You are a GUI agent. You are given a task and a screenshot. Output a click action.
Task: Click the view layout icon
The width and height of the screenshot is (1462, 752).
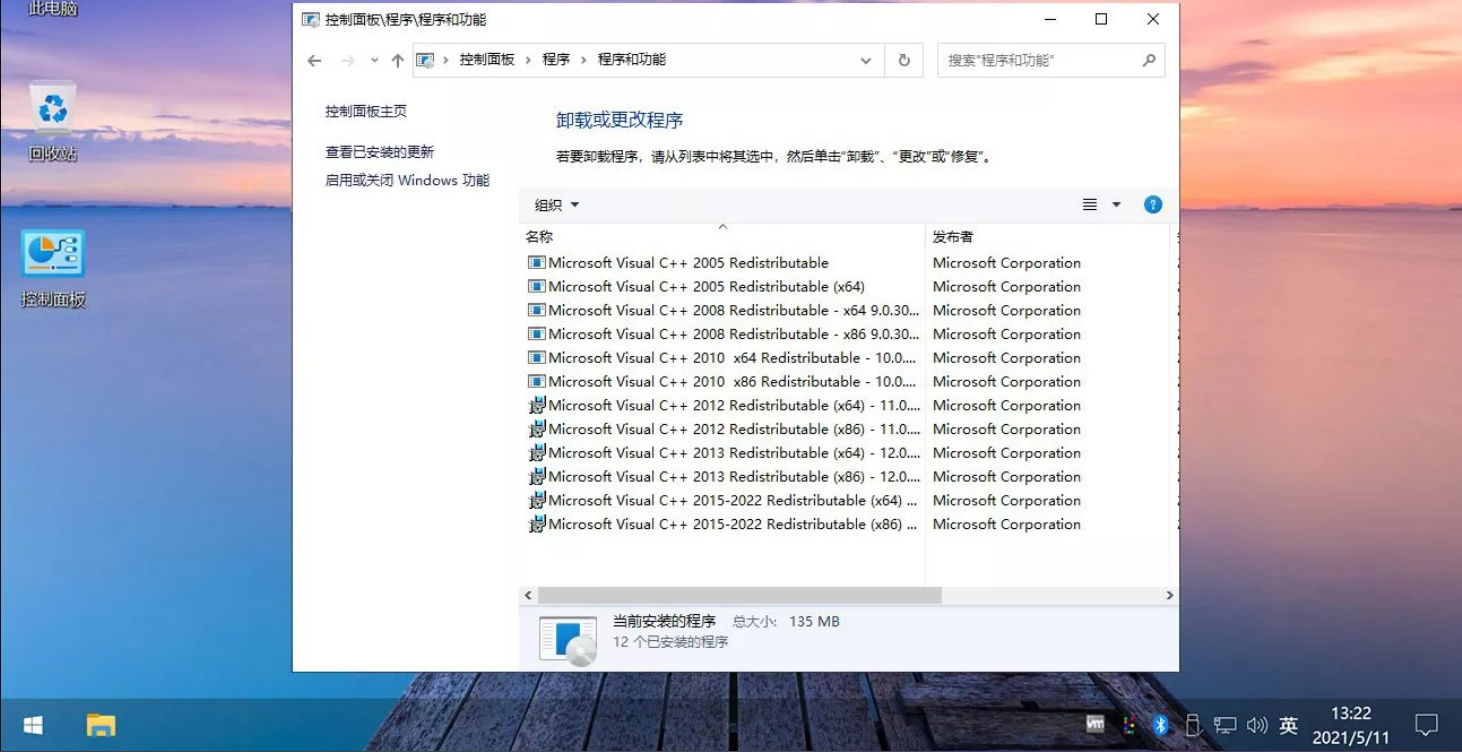tap(1090, 205)
